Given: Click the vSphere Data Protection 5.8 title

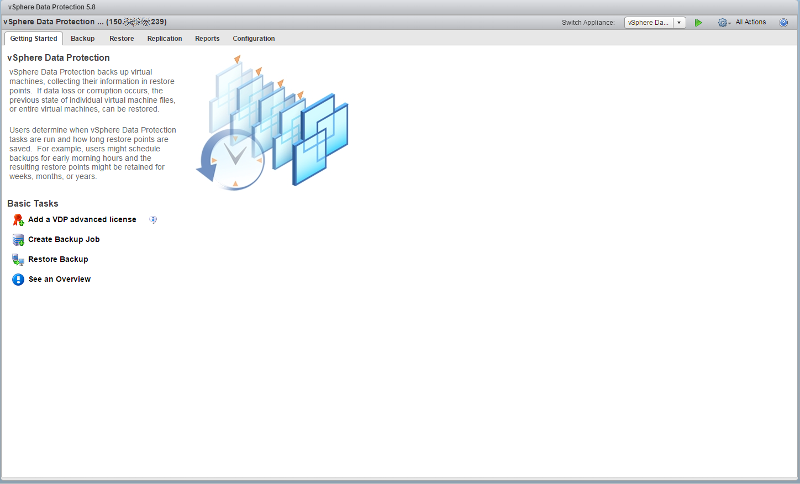Looking at the screenshot, I should [52, 7].
